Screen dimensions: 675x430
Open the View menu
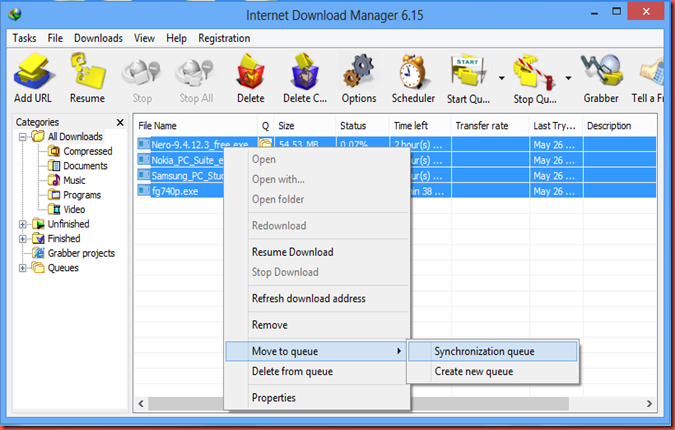pyautogui.click(x=144, y=38)
